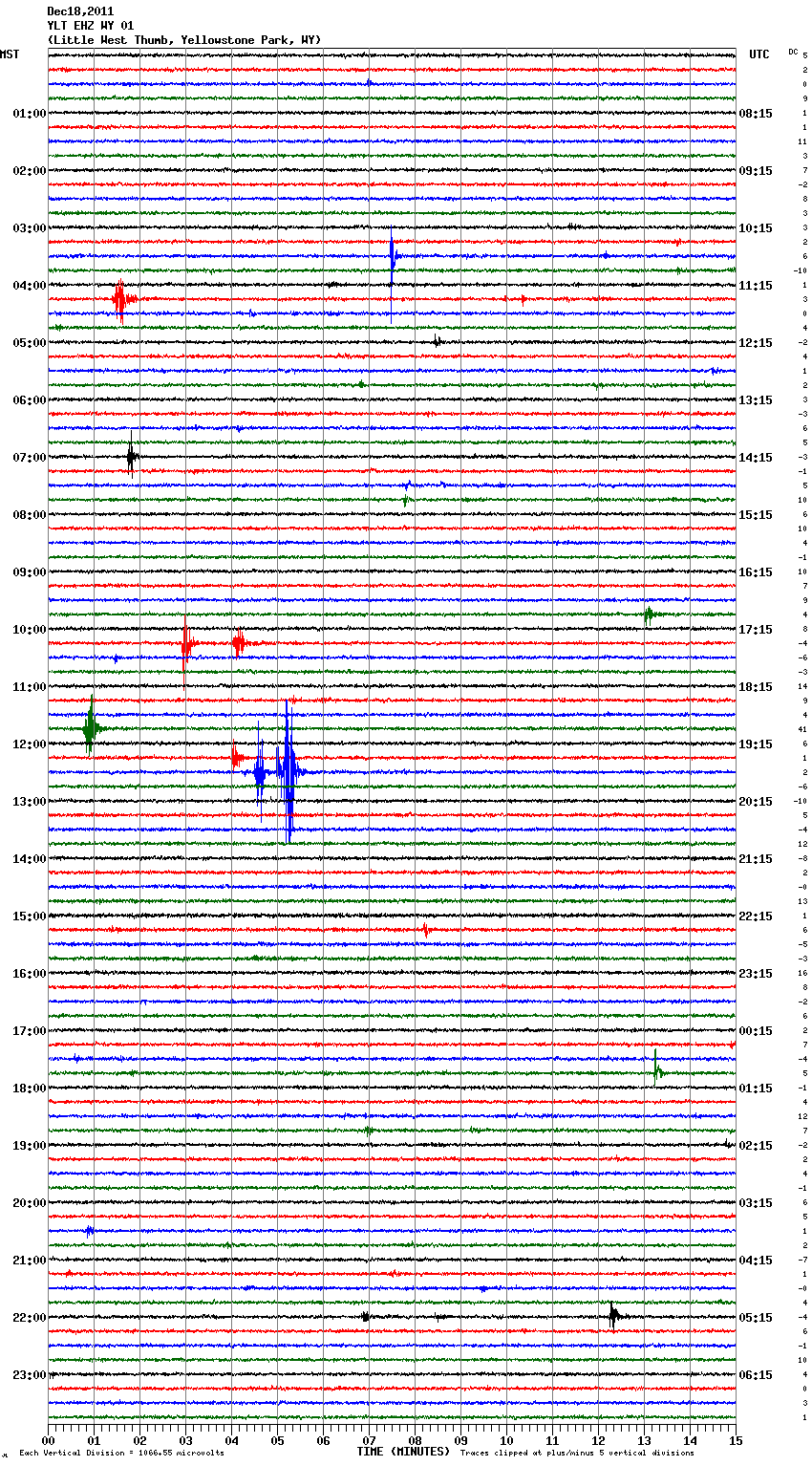Click the 14:15 UTC time label
The image size is (812, 1466).
[x=756, y=458]
